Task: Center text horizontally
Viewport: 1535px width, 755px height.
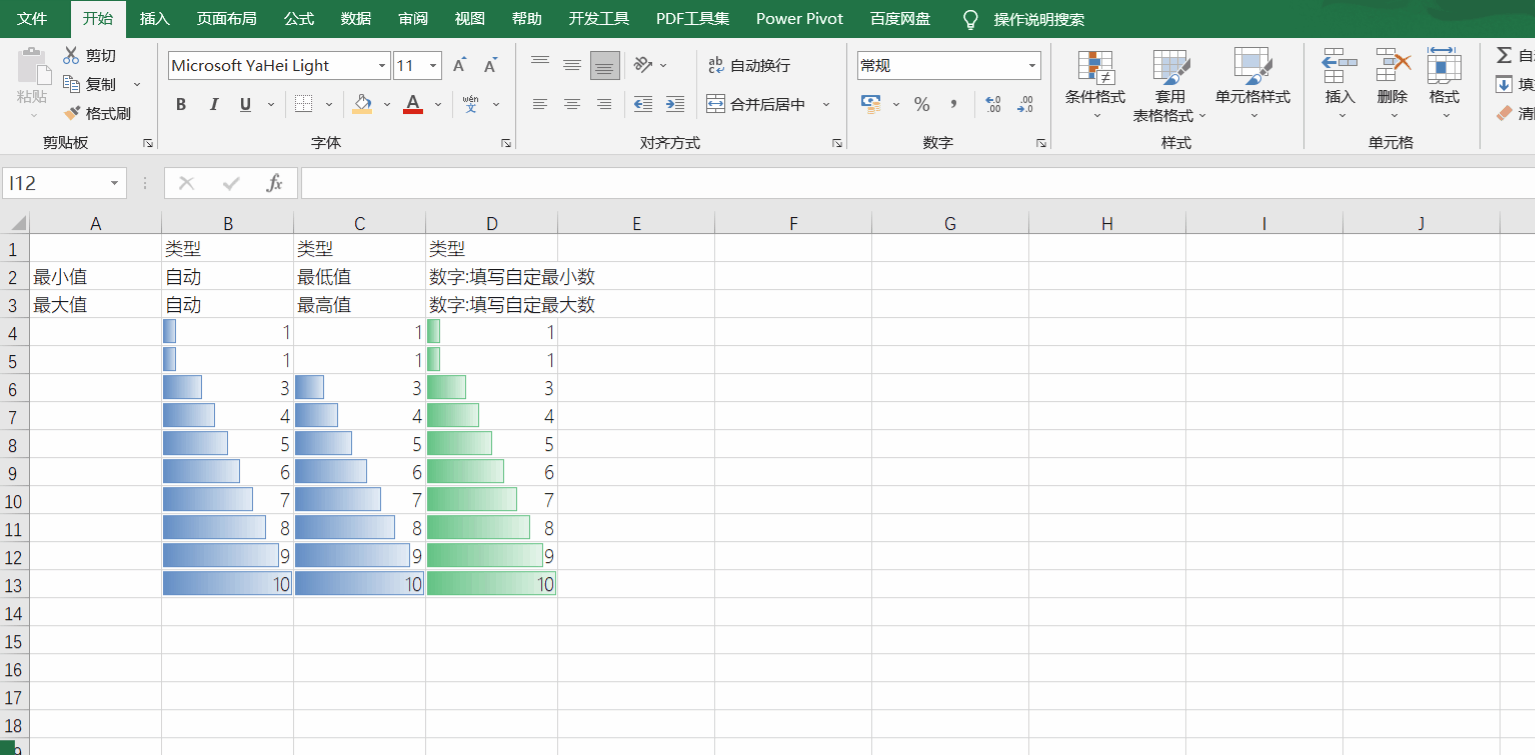Action: [572, 104]
